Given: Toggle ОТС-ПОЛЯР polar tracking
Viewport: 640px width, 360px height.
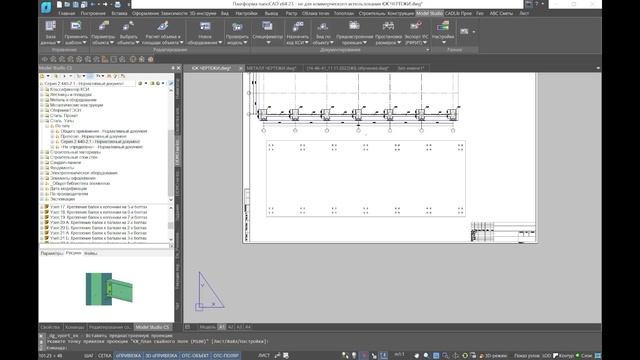Looking at the screenshot, I should pos(226,356).
